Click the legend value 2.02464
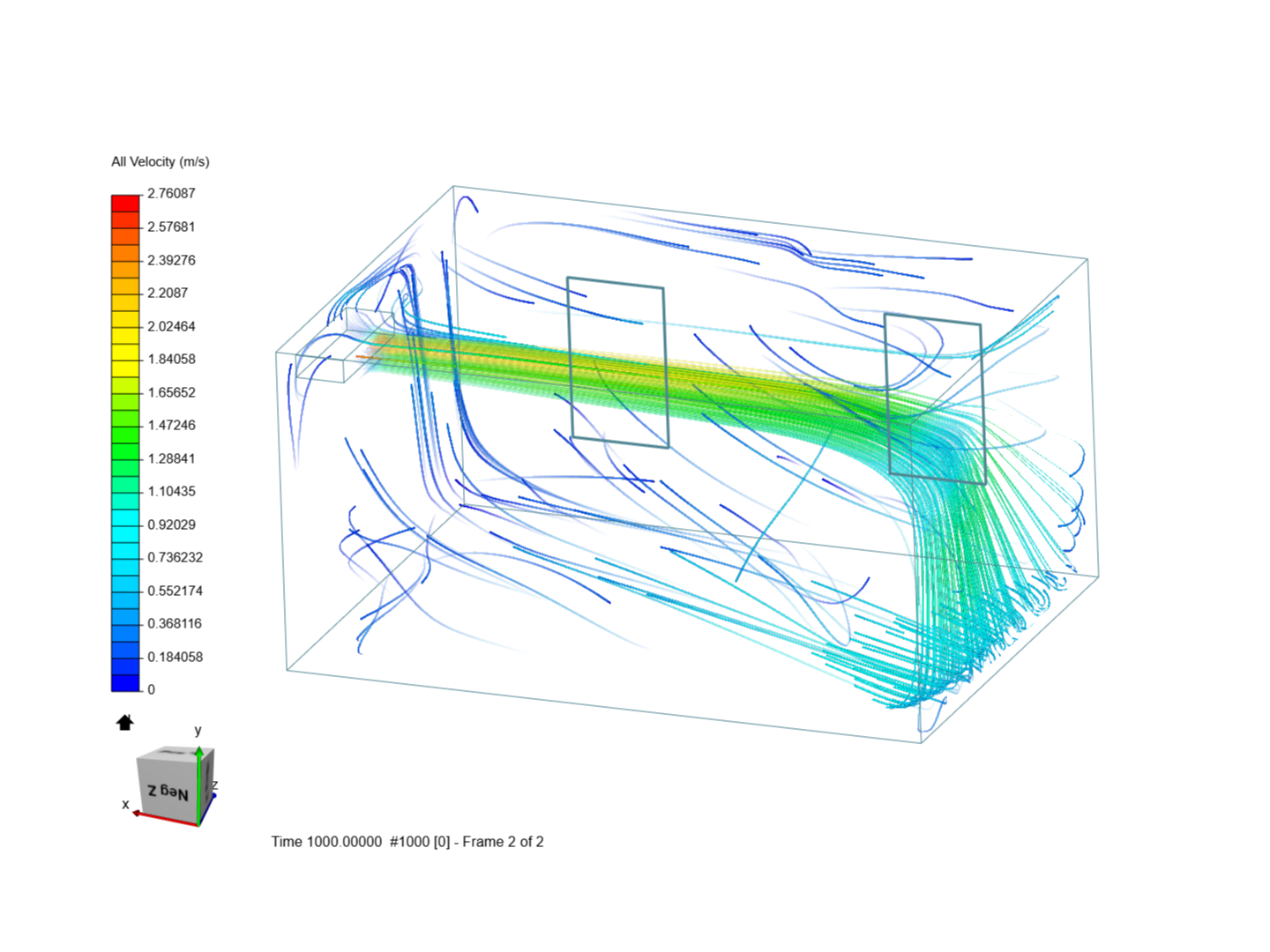 171,326
